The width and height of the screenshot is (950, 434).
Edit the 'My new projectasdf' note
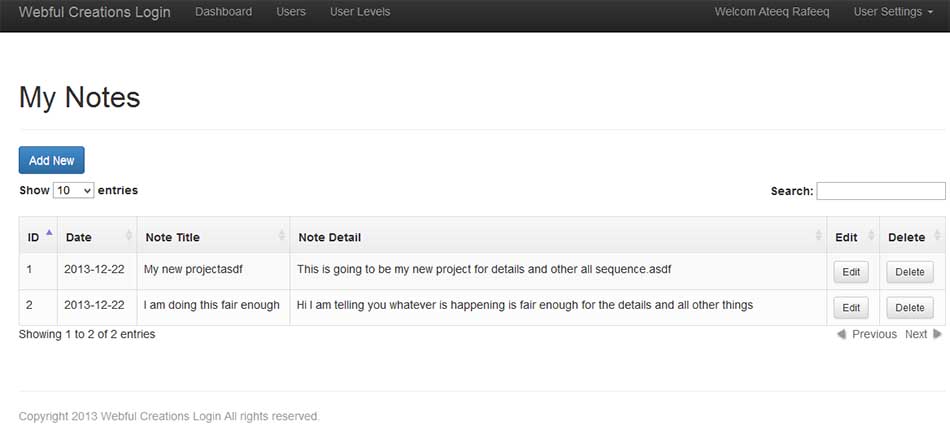click(851, 271)
